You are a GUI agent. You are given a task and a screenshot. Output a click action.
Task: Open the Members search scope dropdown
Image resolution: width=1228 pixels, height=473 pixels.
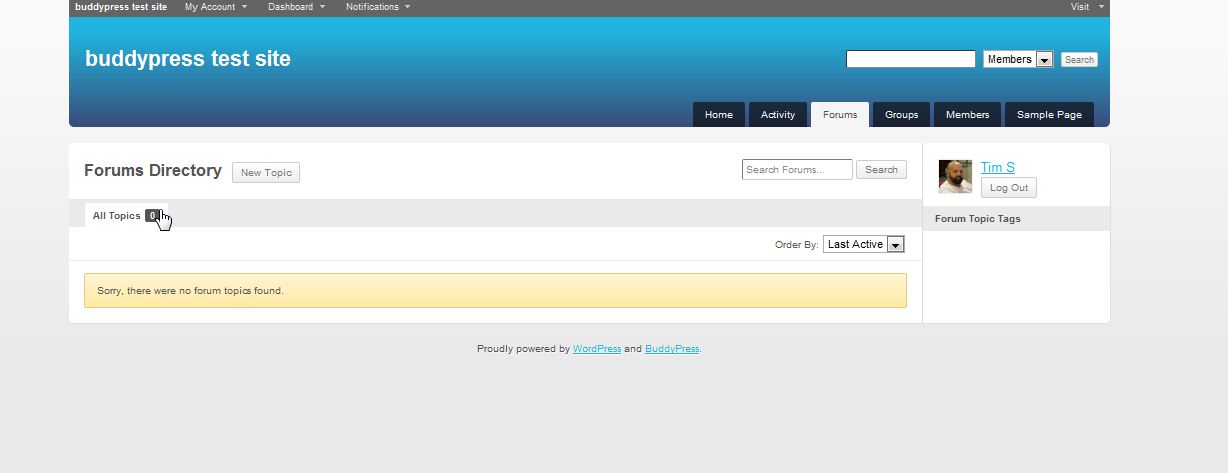point(1018,59)
